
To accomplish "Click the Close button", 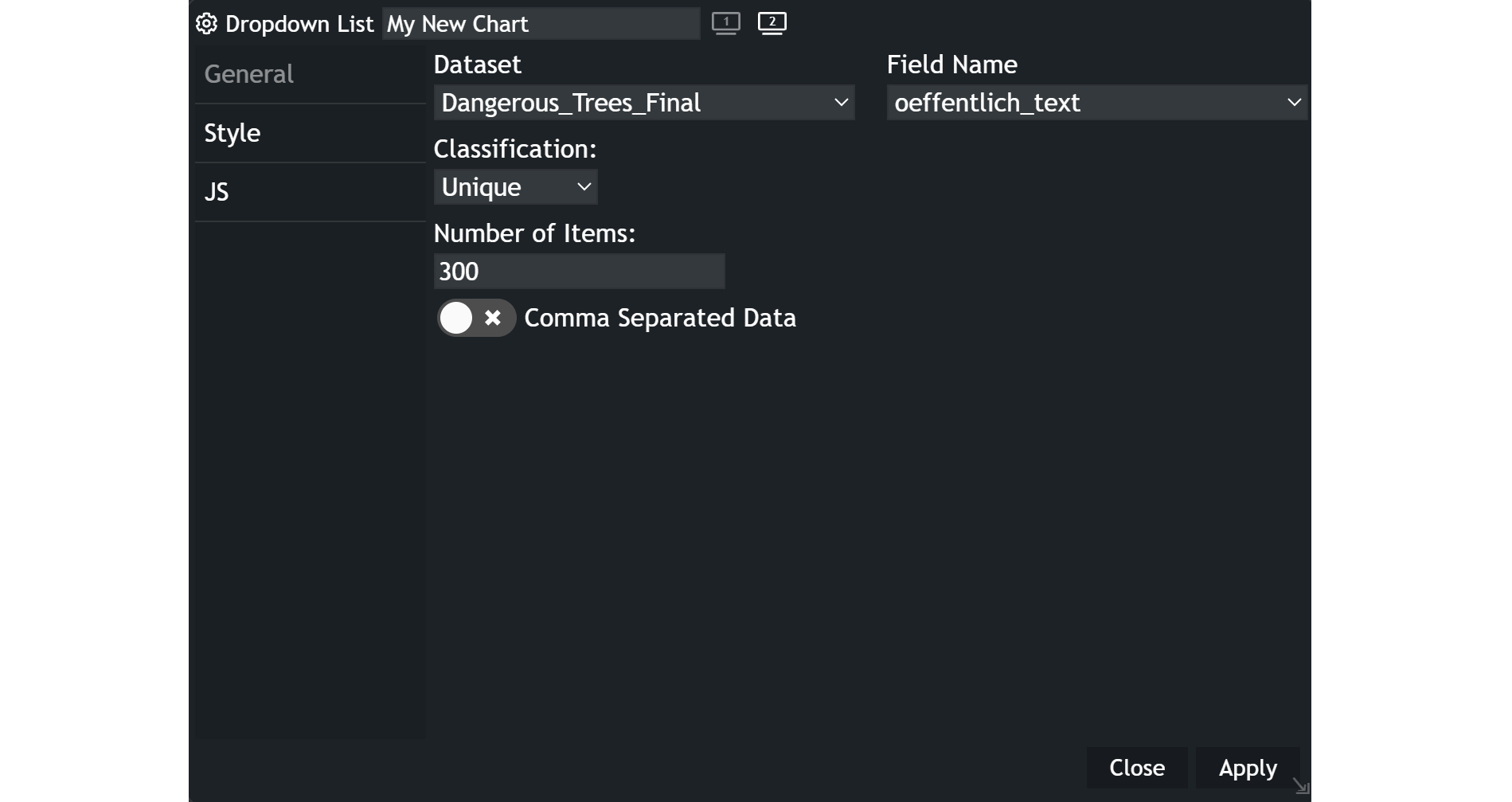I will [1136, 768].
